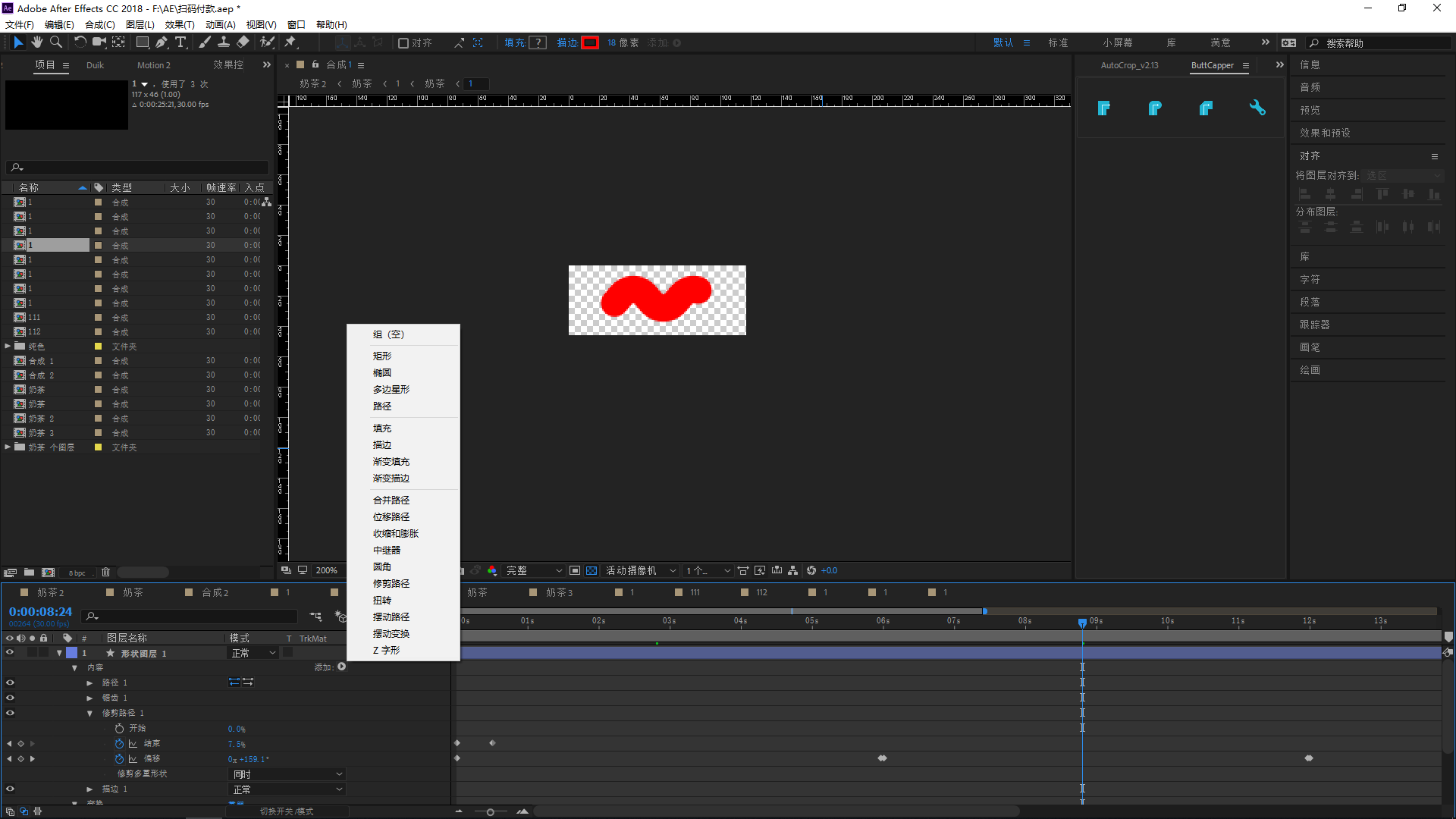Open the 完整 resolution dropdown

click(534, 570)
